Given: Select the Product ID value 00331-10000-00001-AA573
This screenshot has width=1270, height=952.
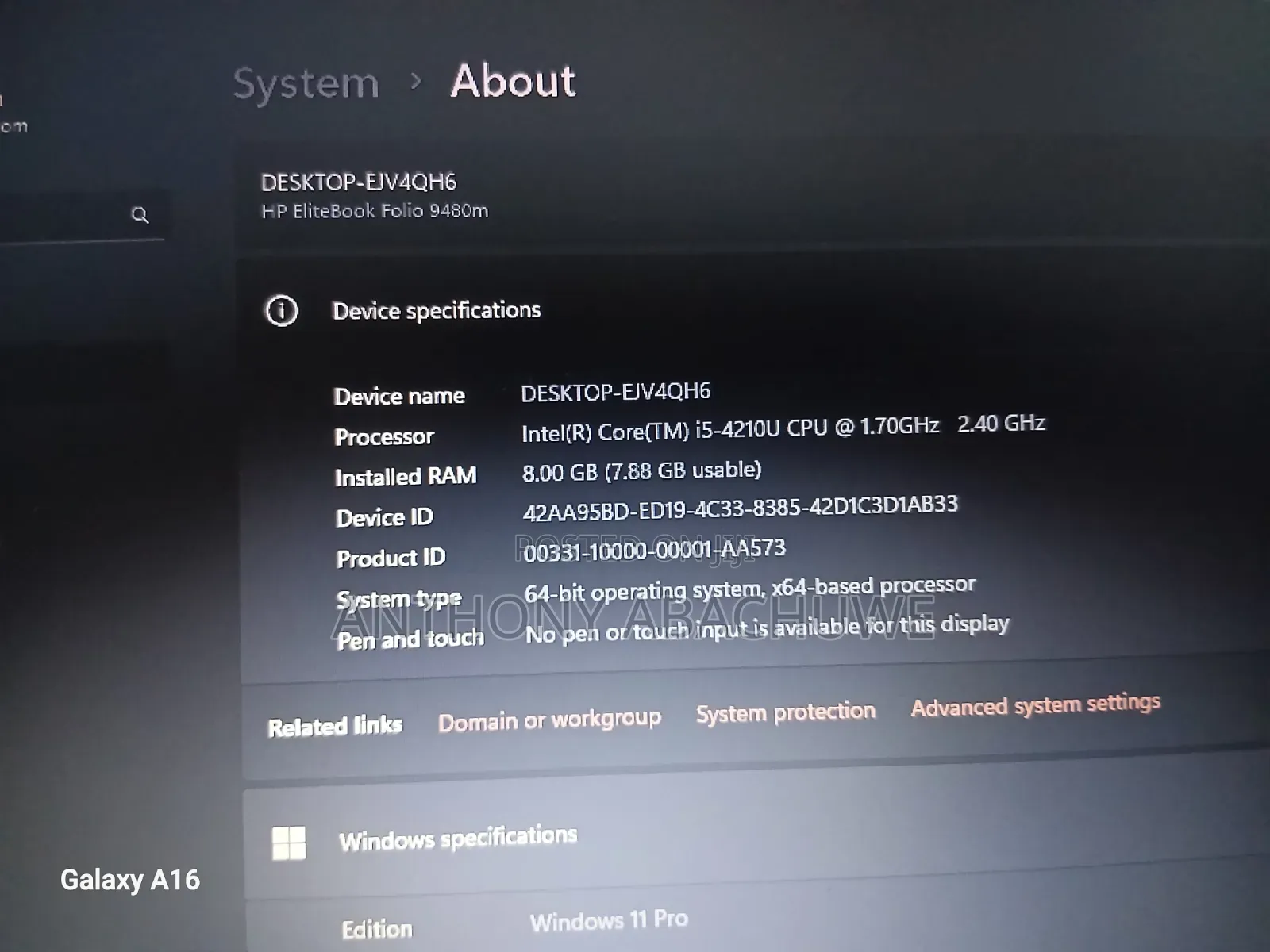Looking at the screenshot, I should (x=655, y=550).
